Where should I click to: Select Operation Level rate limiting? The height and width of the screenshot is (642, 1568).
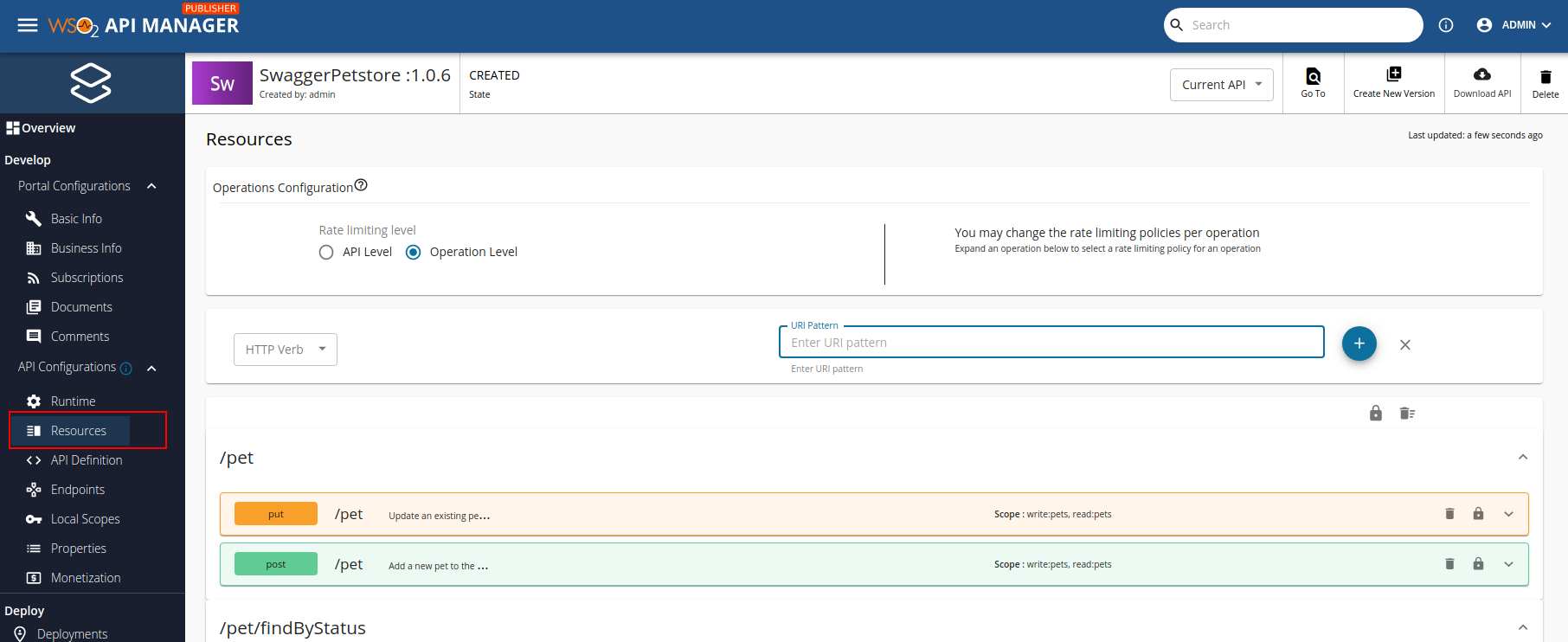[414, 253]
